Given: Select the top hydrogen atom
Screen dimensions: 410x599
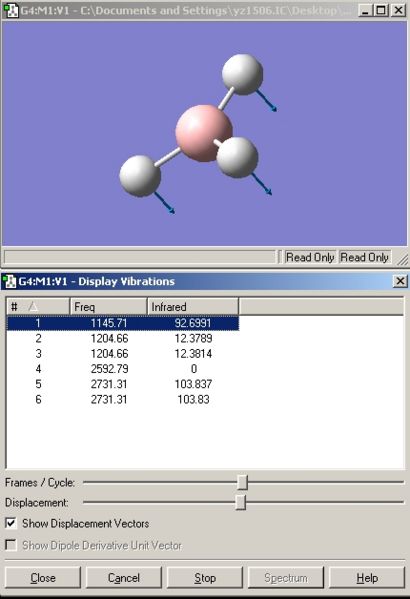Looking at the screenshot, I should click(x=243, y=74).
